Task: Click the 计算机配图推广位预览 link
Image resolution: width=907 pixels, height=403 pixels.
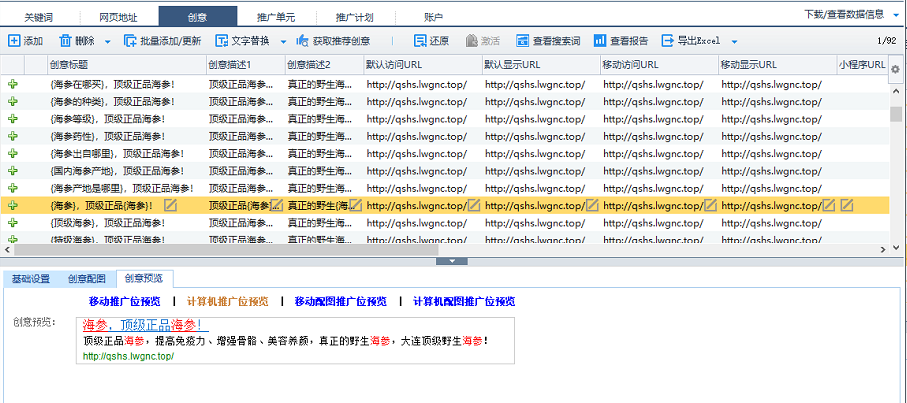Action: click(464, 301)
